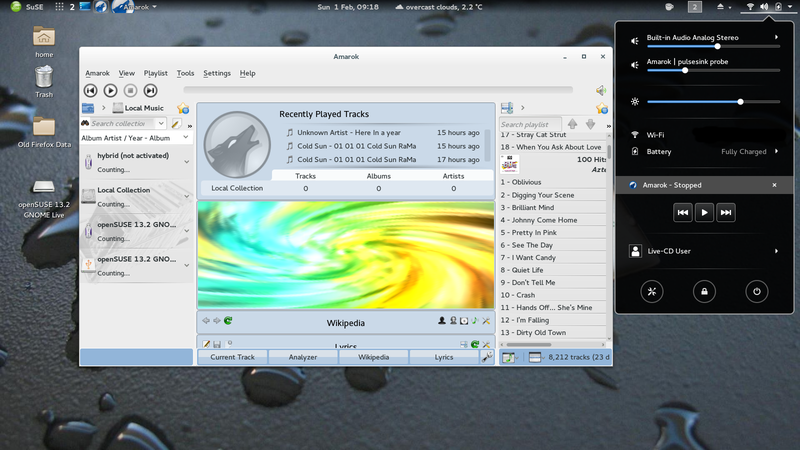
Task: Play from the system menu media controls
Action: tap(704, 213)
